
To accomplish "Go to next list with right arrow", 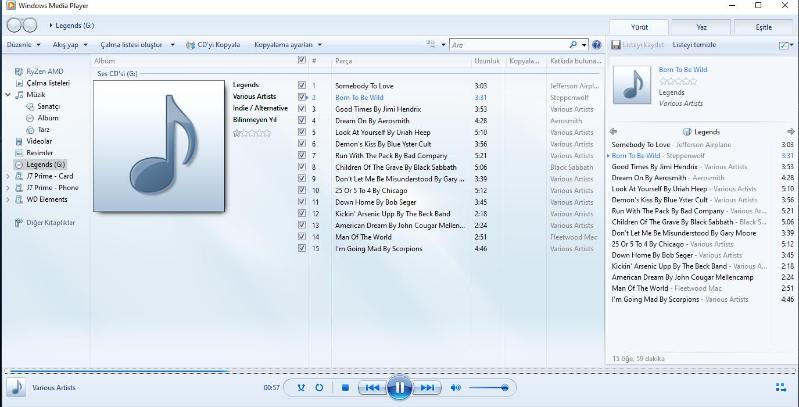I will coord(790,131).
